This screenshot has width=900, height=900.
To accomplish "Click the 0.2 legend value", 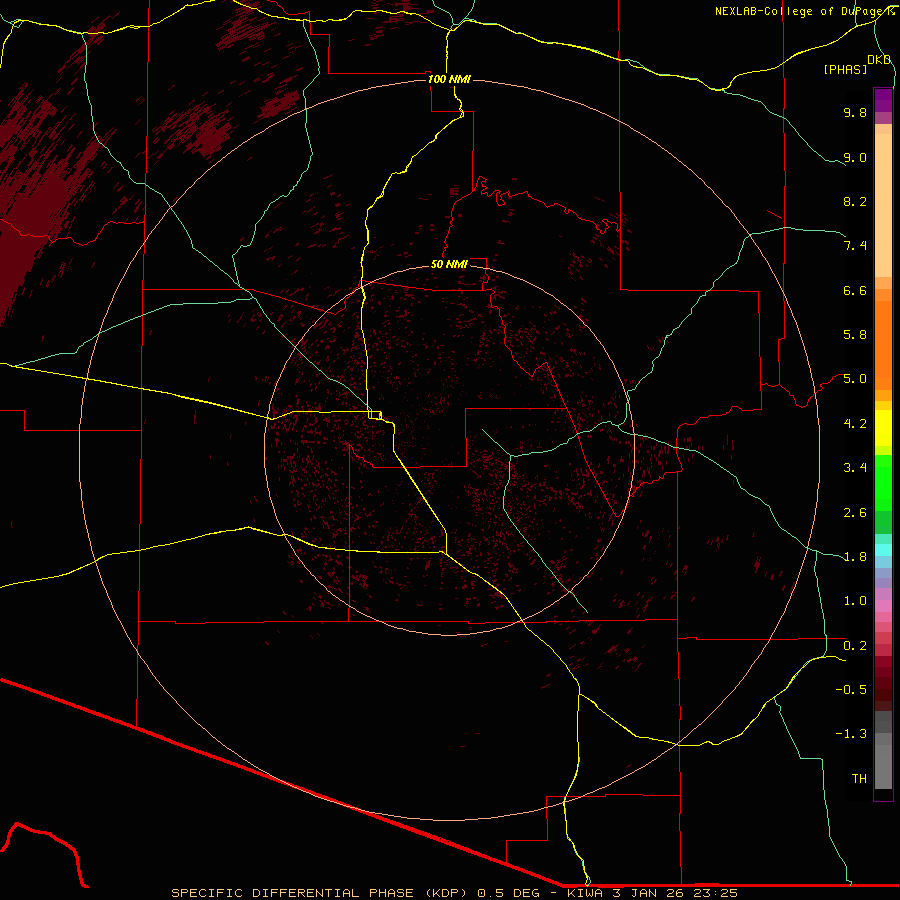I will click(x=855, y=646).
